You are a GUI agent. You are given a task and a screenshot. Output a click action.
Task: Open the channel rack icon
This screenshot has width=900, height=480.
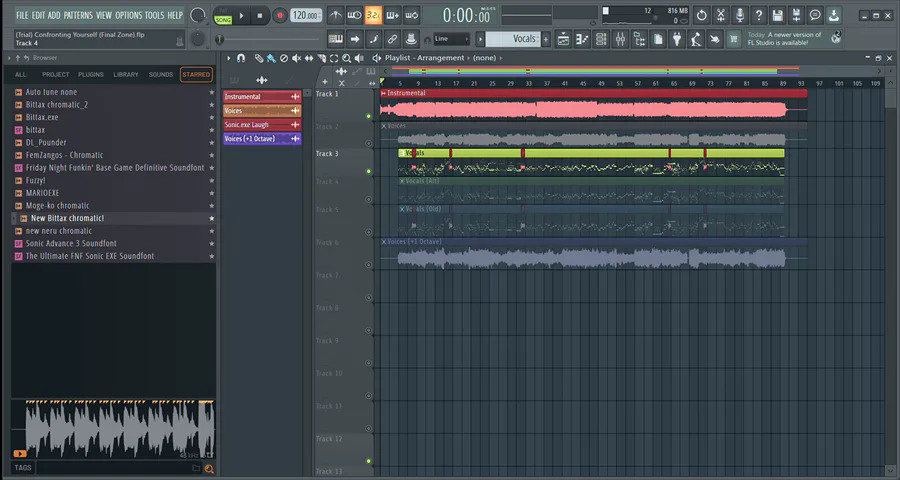(x=601, y=39)
